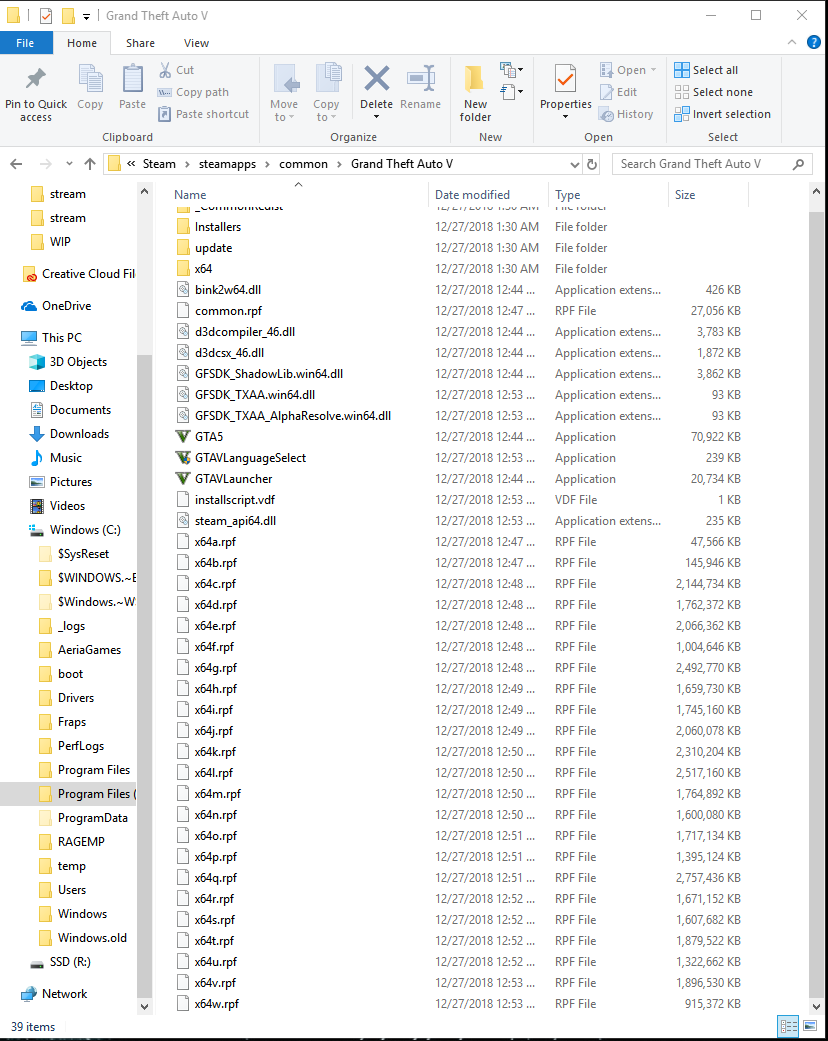
Task: Click Invert selection
Action: pyautogui.click(x=722, y=114)
